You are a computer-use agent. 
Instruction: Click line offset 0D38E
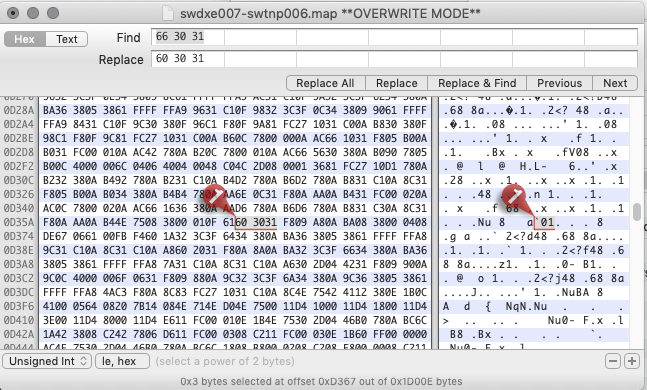tap(19, 251)
